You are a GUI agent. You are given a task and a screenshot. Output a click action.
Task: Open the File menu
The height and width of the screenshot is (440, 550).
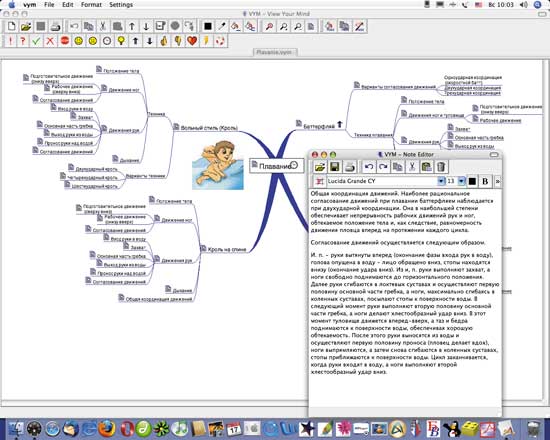(x=49, y=5)
